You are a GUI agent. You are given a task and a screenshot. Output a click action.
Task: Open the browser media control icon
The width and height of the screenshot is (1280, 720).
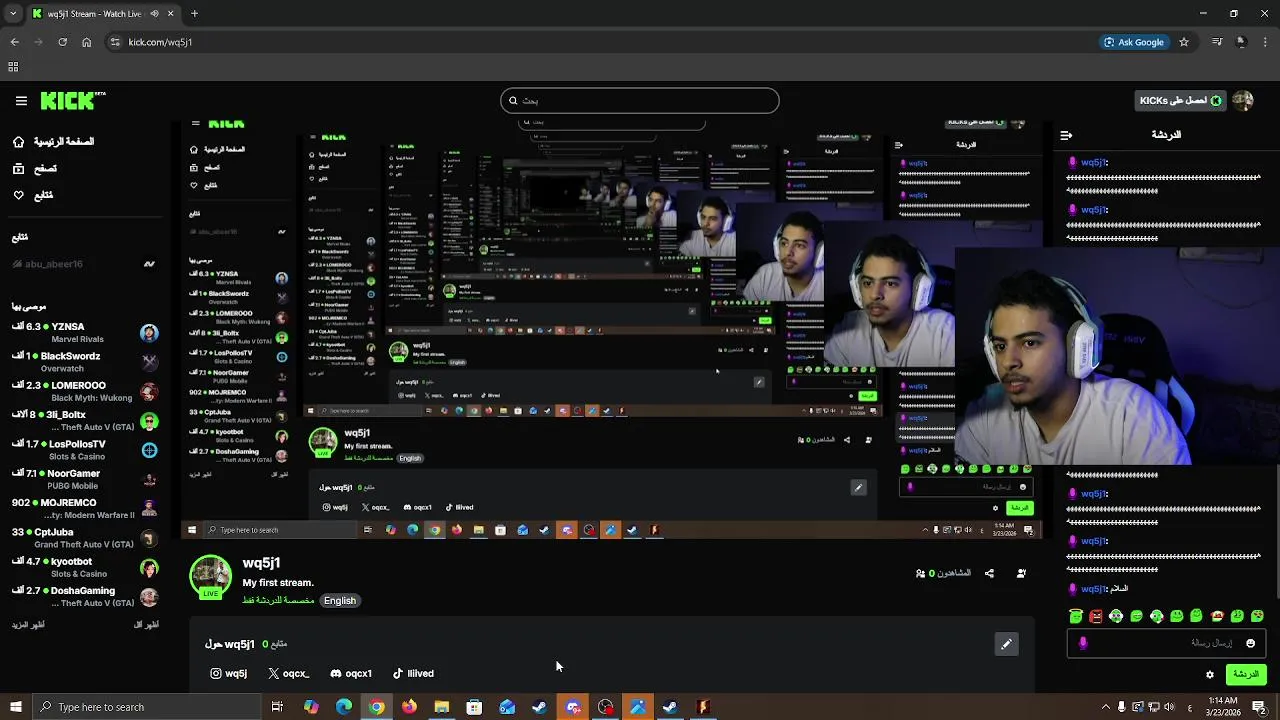click(1217, 42)
